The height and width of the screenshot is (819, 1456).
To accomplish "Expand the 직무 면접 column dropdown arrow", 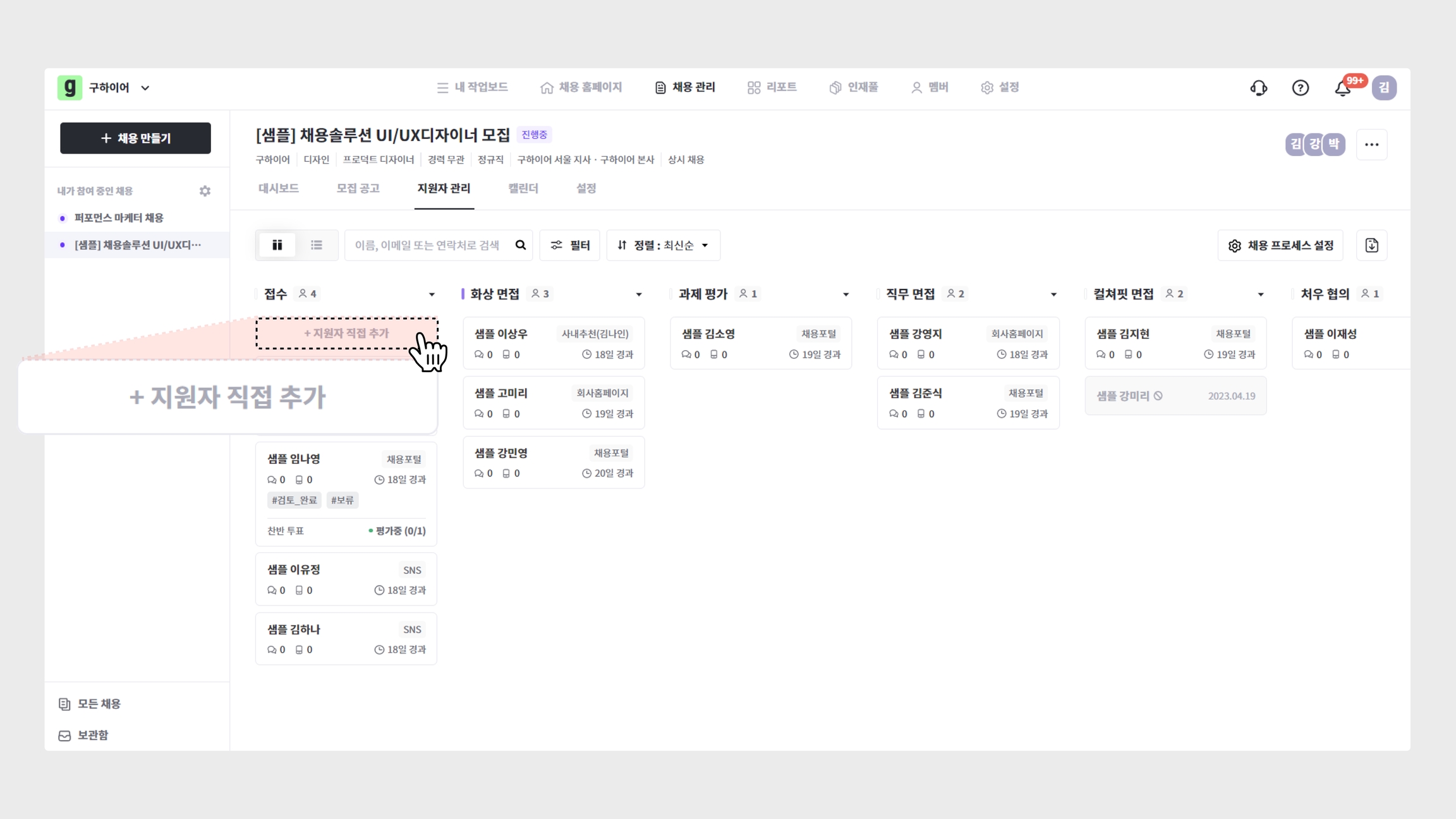I will click(1053, 294).
